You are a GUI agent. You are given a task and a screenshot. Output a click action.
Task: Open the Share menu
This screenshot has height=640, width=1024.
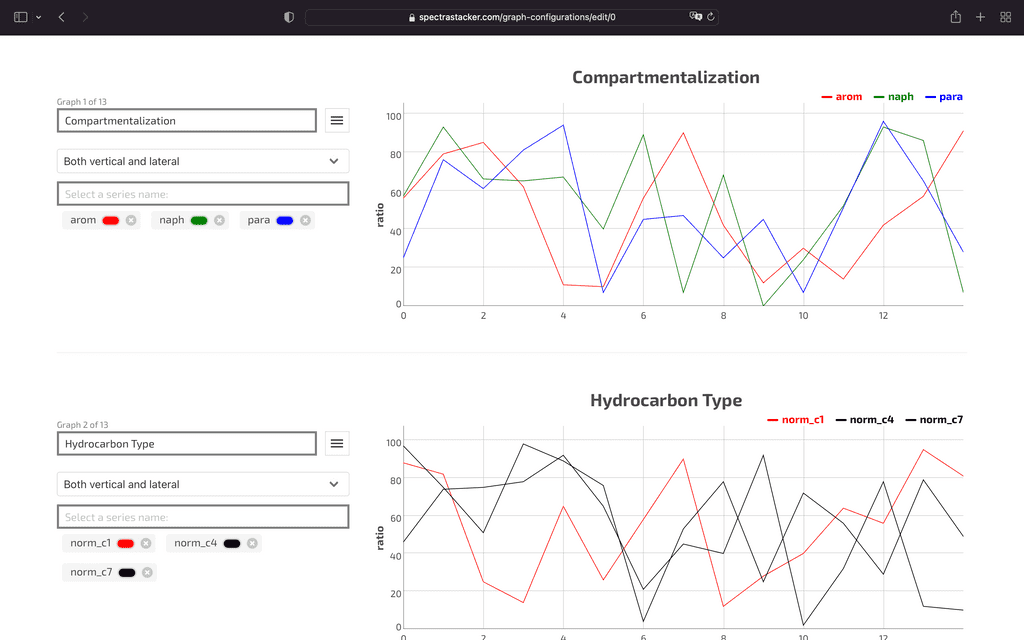(x=955, y=17)
